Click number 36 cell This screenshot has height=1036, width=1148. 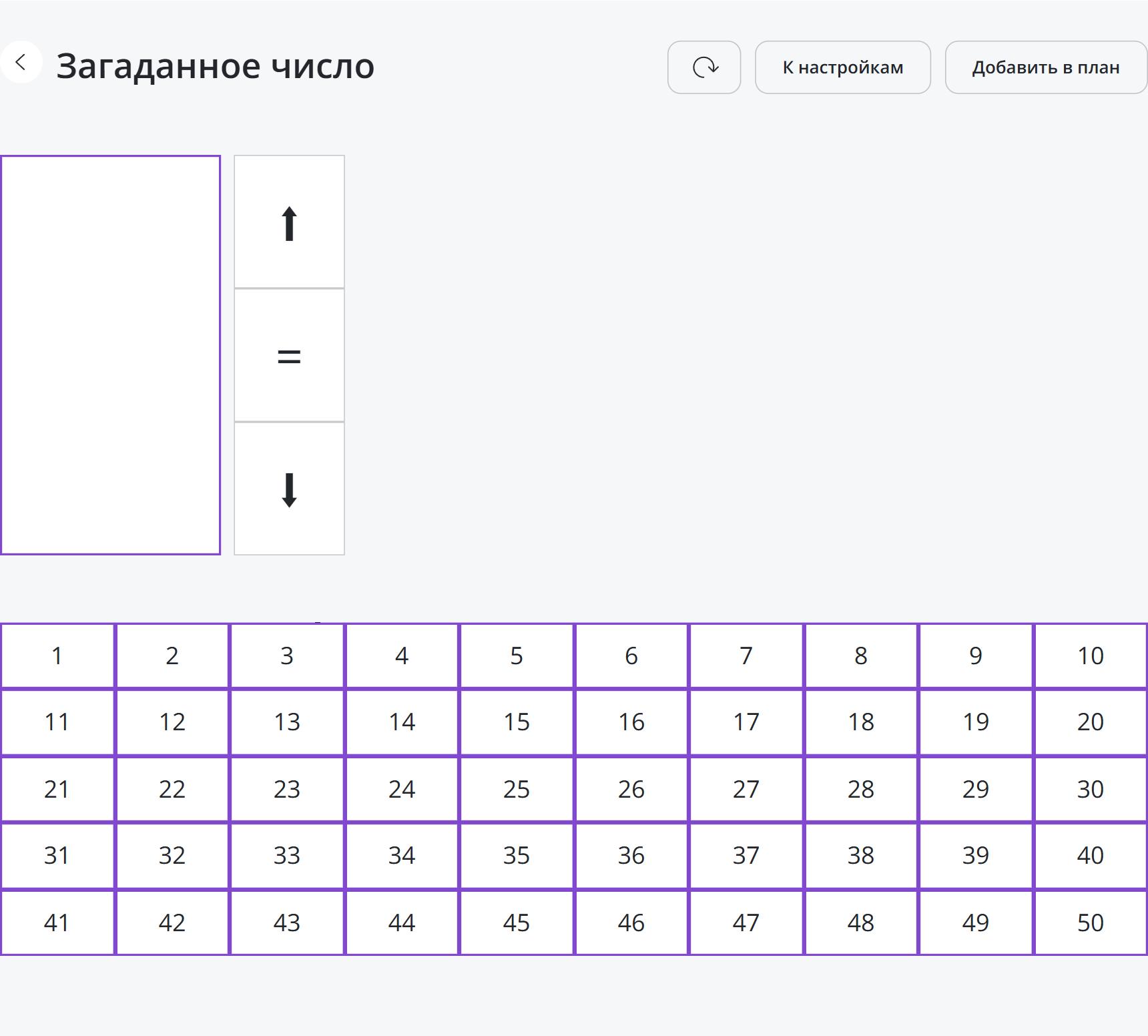(x=631, y=856)
